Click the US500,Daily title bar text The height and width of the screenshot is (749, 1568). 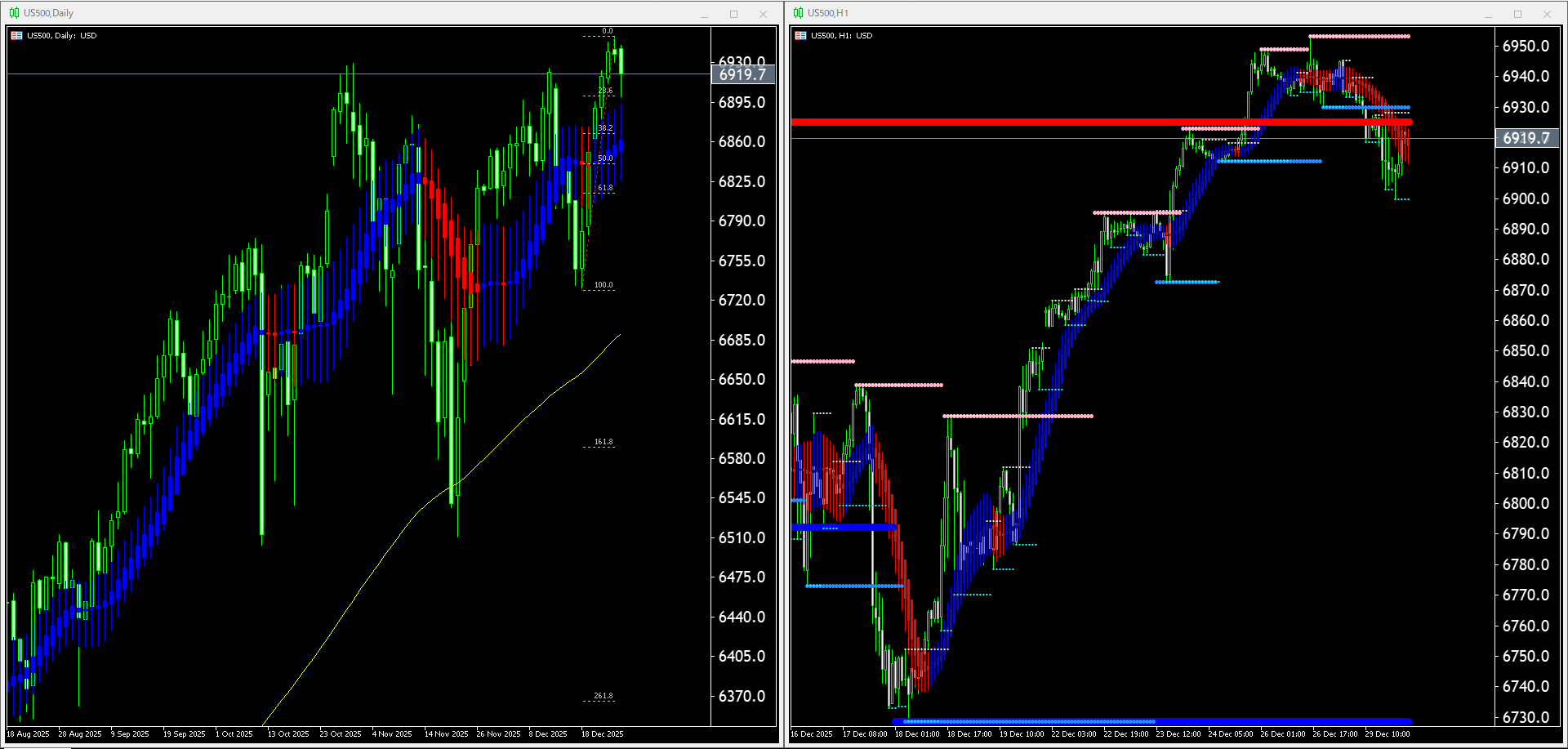click(x=48, y=13)
